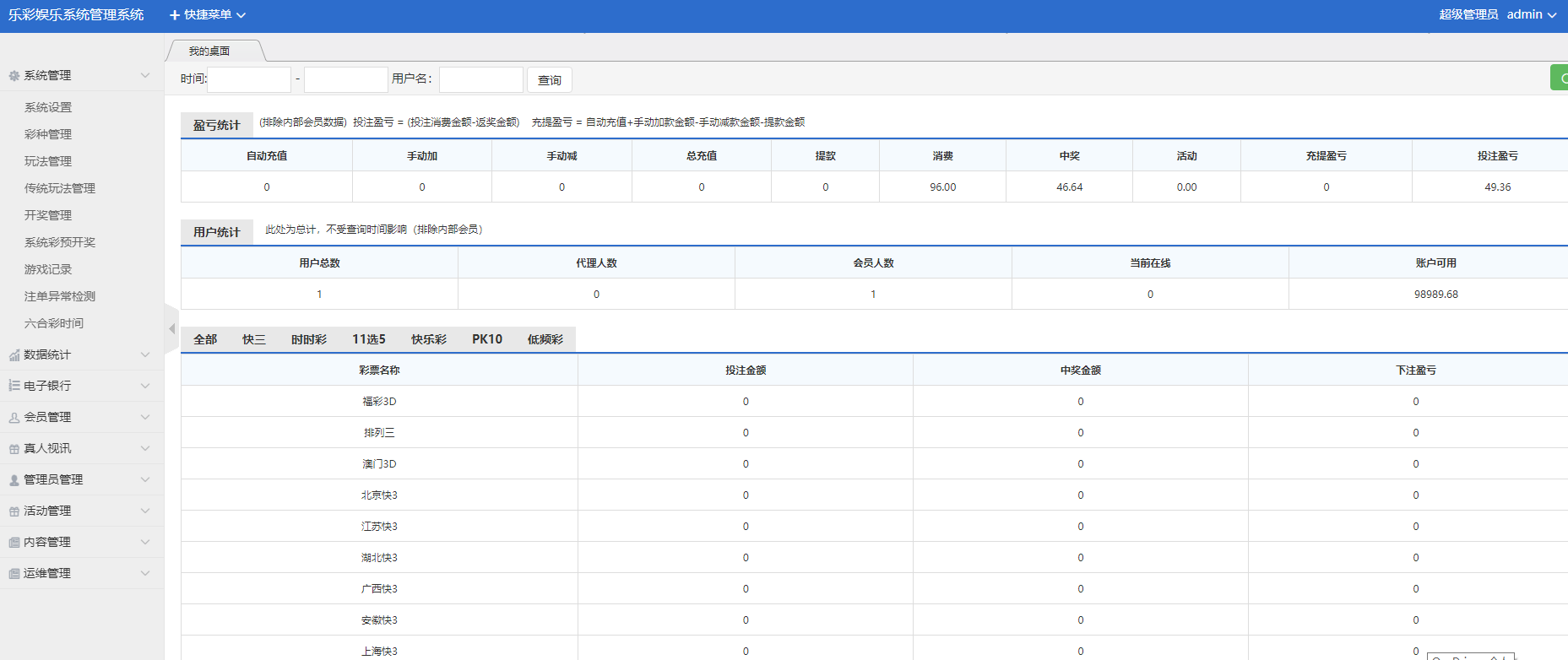
Task: Open 彩种管理 in the sidebar
Action: pos(48,134)
